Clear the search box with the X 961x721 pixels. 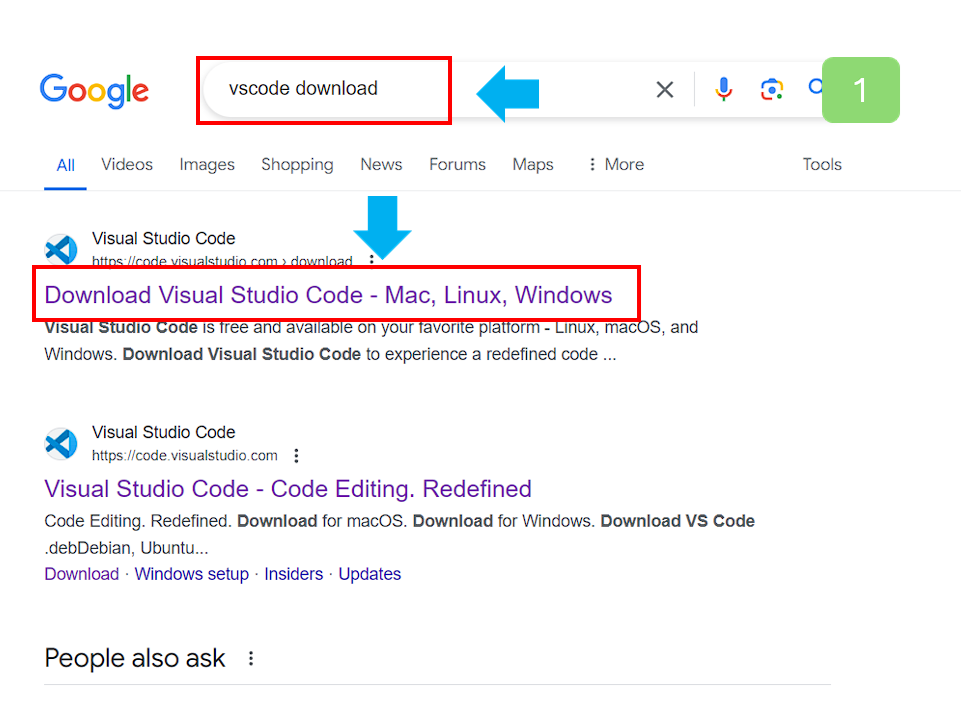pyautogui.click(x=664, y=89)
